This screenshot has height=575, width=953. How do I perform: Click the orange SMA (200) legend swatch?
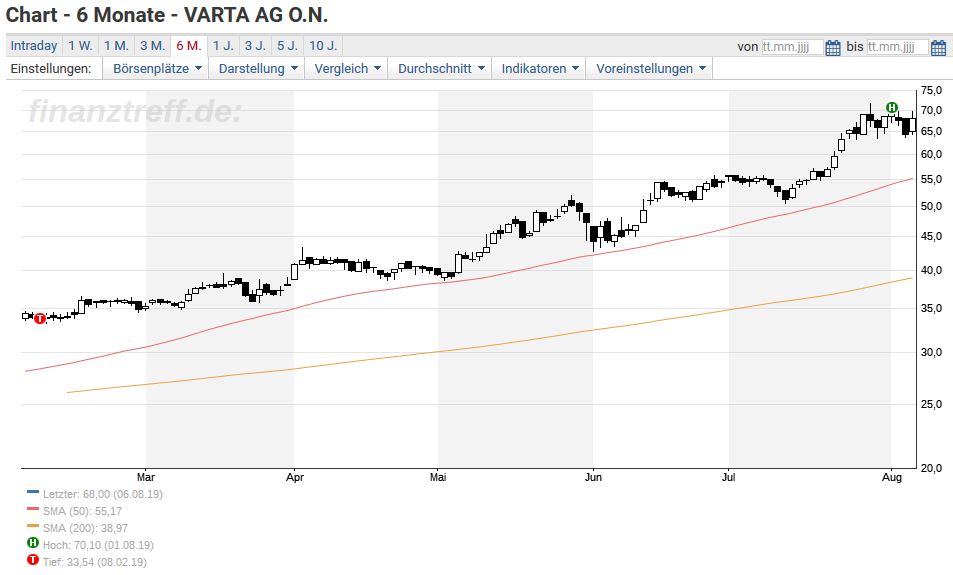(33, 526)
